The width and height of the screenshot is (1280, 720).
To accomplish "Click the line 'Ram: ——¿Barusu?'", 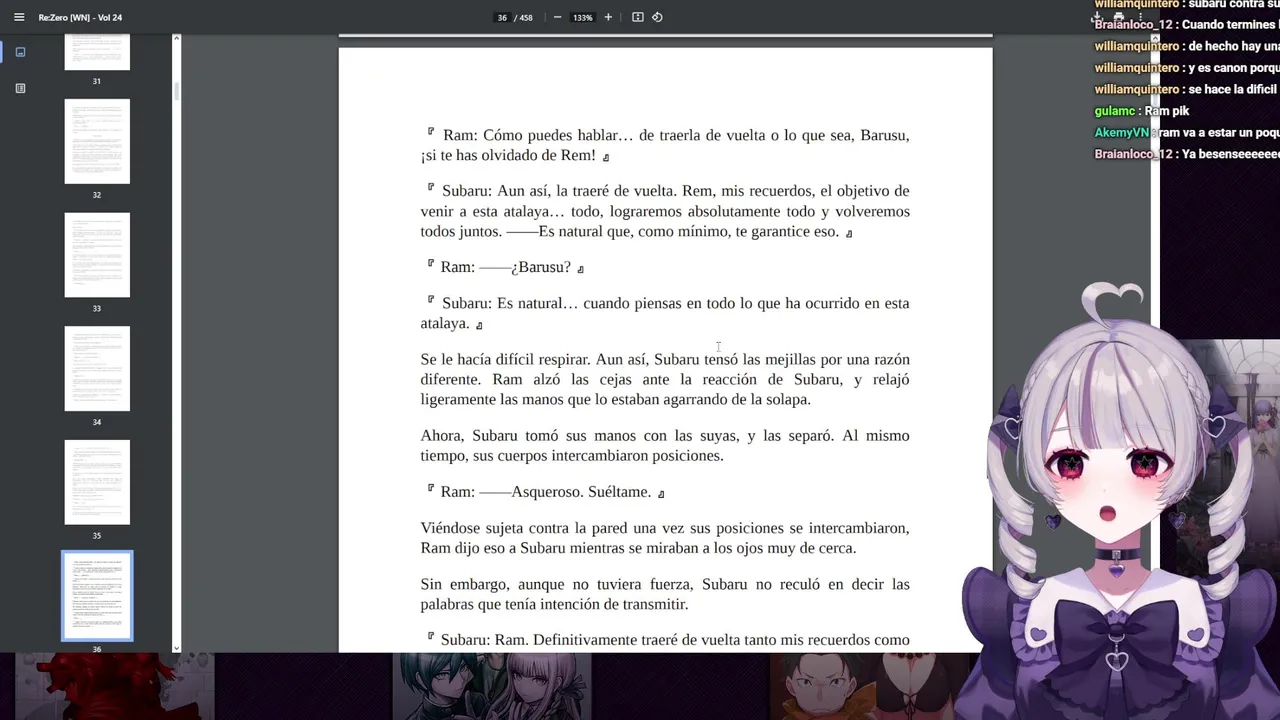I will coord(505,267).
